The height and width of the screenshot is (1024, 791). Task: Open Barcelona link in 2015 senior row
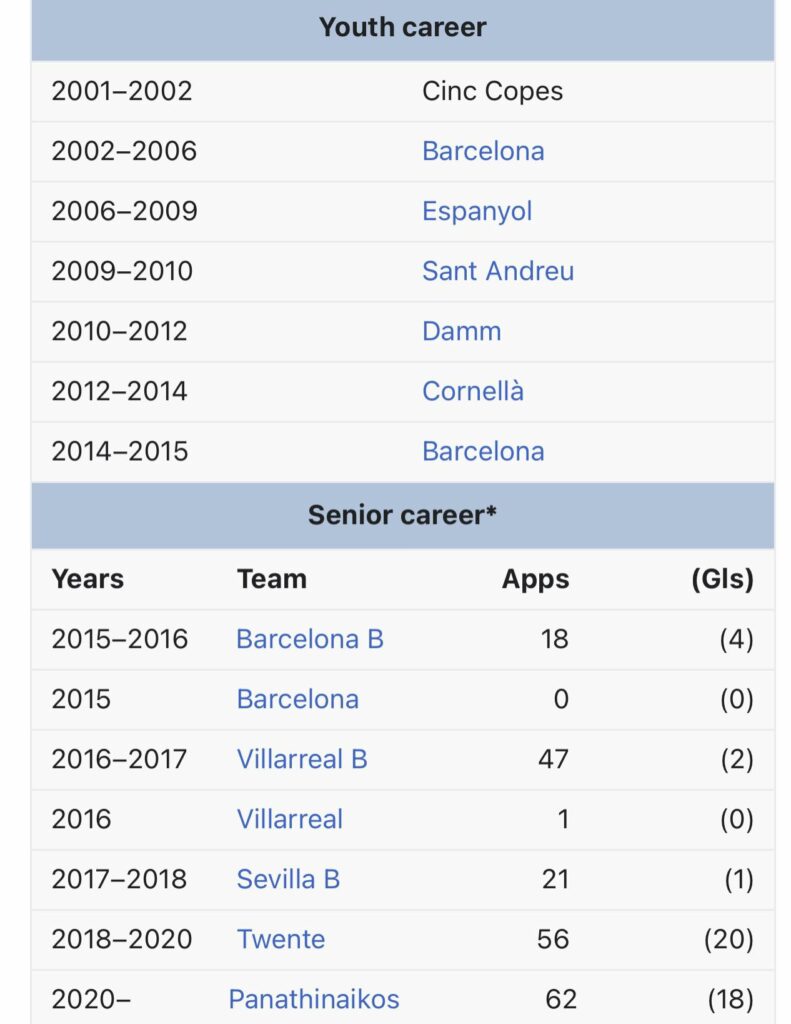[297, 699]
